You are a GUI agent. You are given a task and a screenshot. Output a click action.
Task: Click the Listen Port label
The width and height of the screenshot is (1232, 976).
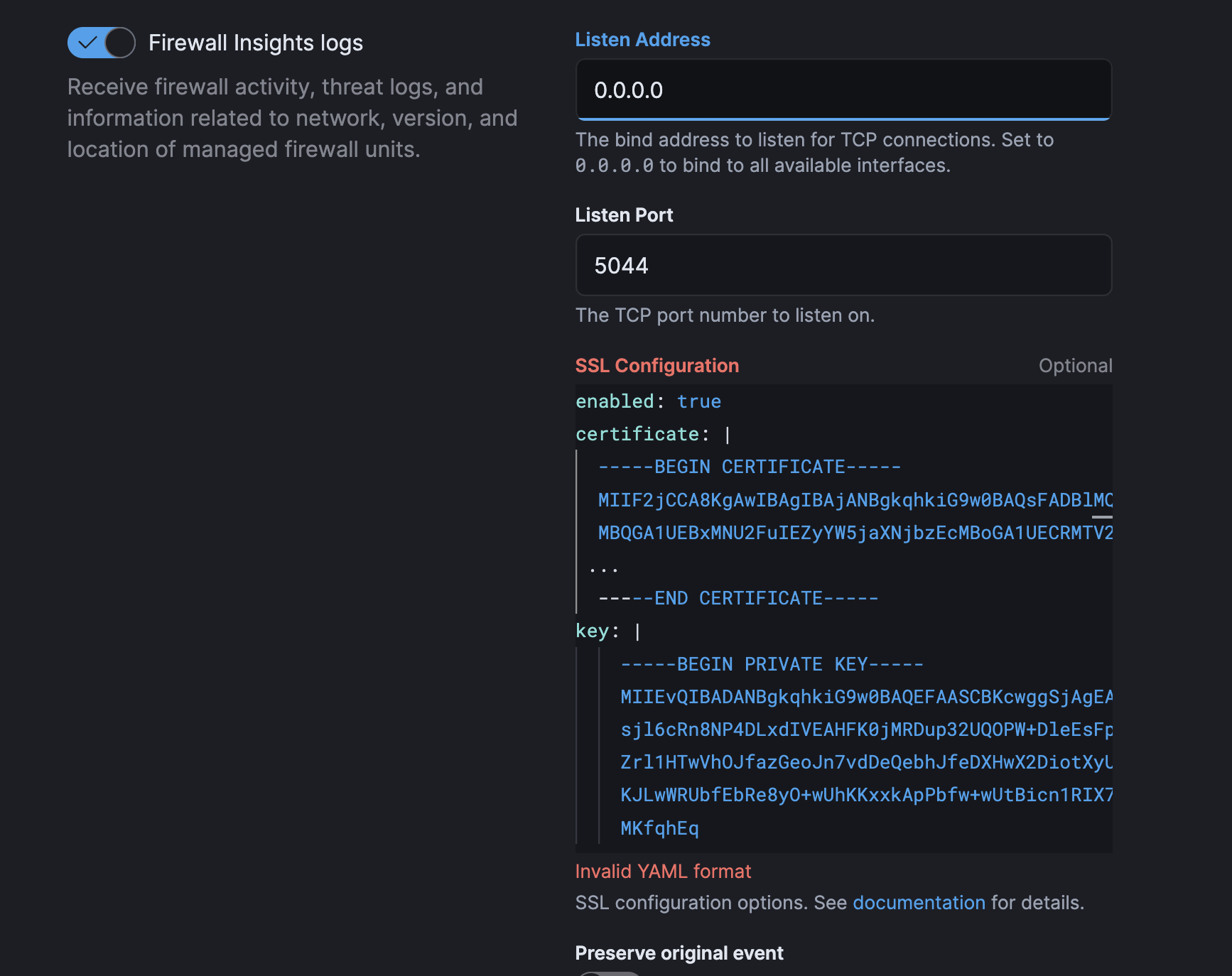pos(624,215)
